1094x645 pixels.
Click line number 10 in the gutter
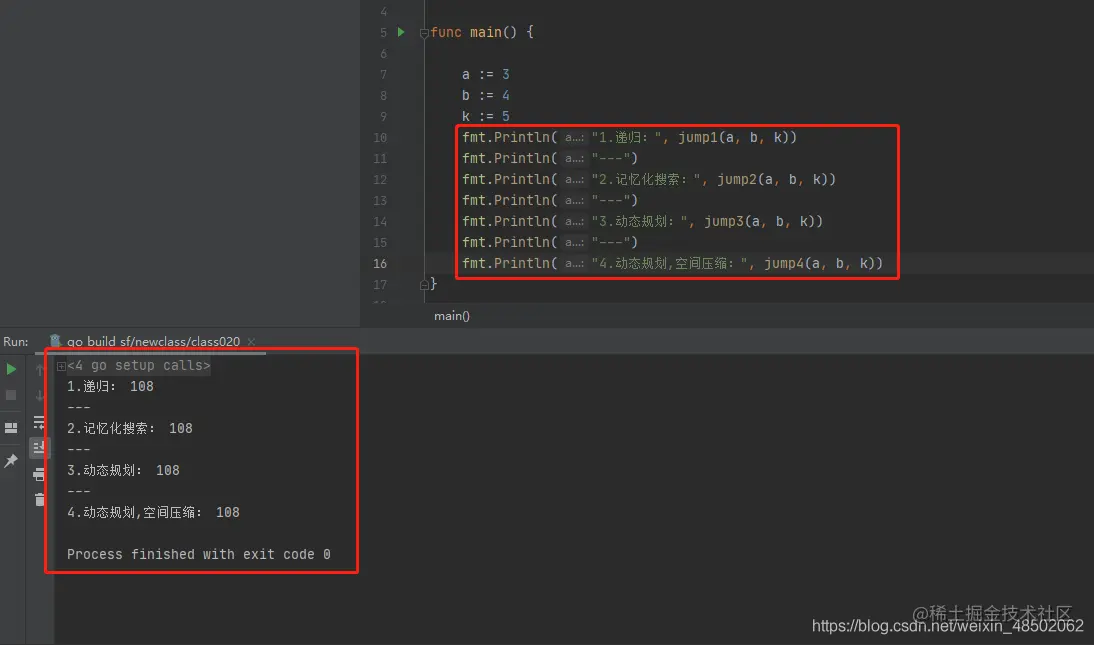tap(380, 138)
